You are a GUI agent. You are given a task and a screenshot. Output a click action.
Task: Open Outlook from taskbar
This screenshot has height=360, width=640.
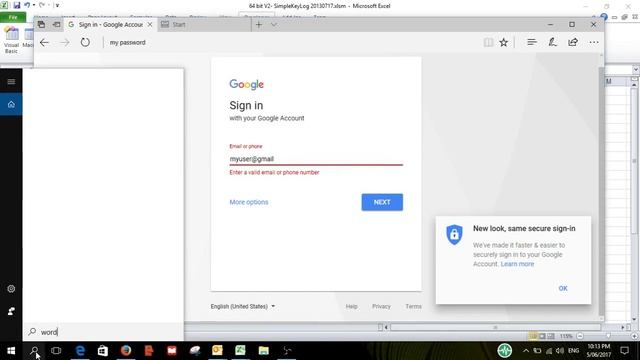(x=217, y=351)
